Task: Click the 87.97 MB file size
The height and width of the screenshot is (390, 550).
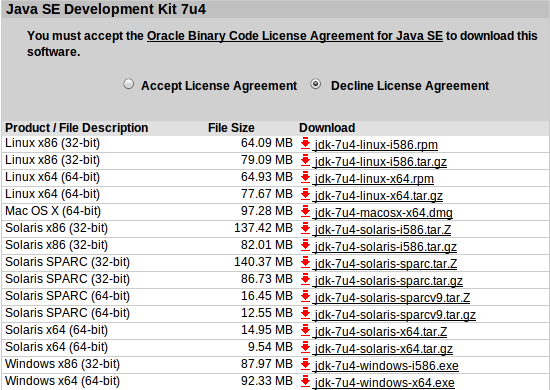Action: pos(267,364)
